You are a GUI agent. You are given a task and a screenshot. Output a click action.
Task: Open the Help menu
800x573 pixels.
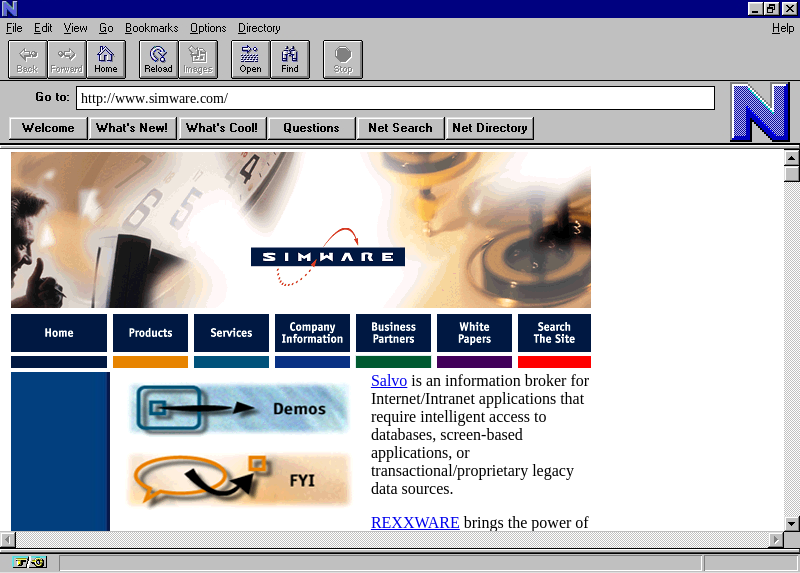(783, 28)
